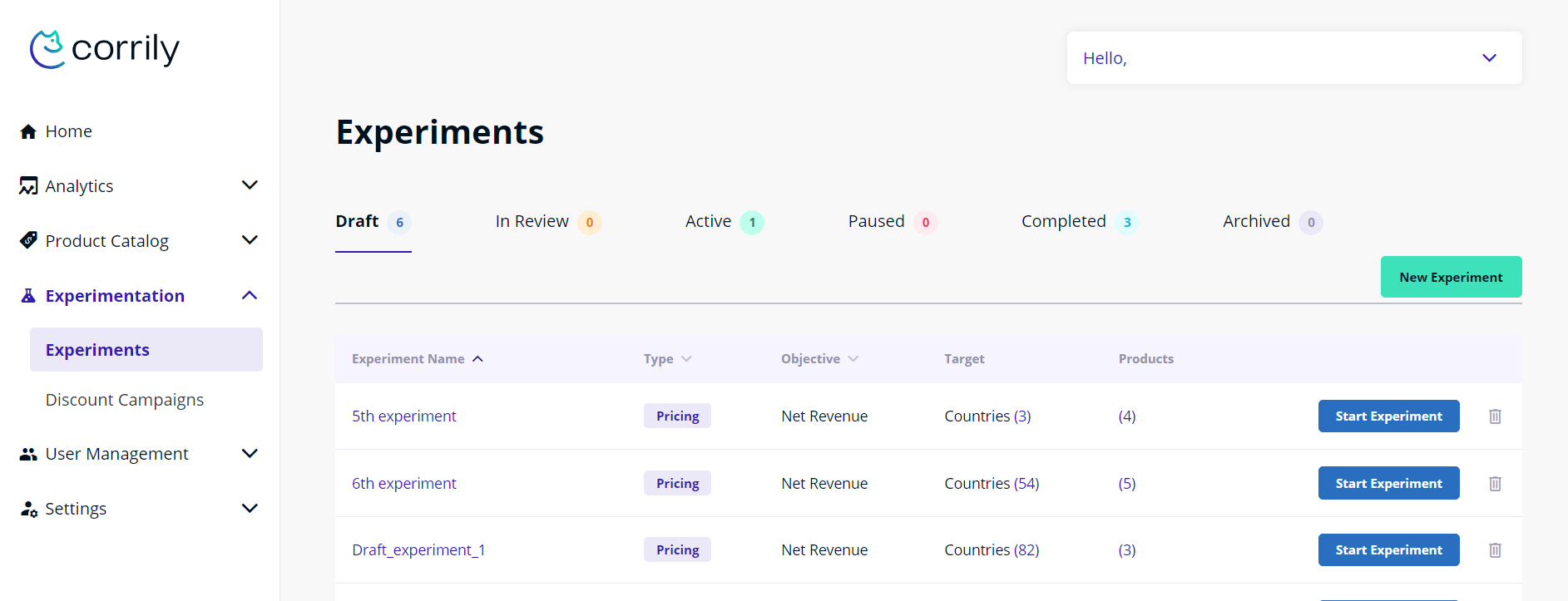This screenshot has height=601, width=1568.
Task: Click the Product Catalog tag icon
Action: click(28, 240)
